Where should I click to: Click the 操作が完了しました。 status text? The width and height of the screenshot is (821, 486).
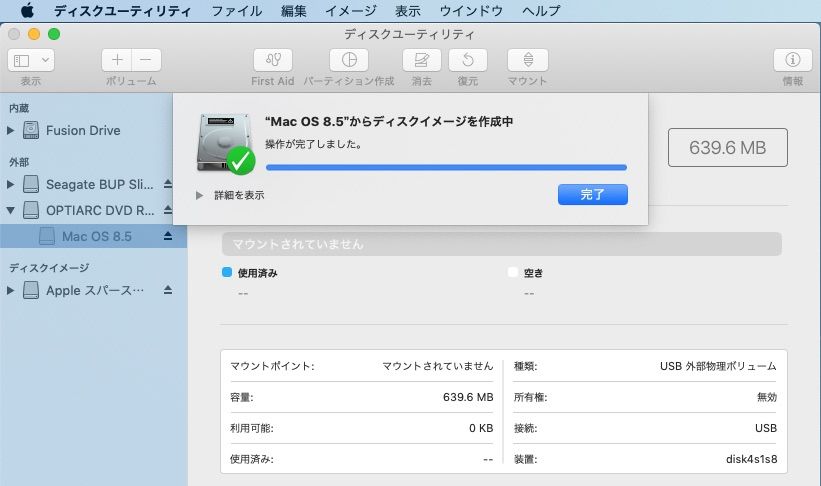[x=314, y=144]
